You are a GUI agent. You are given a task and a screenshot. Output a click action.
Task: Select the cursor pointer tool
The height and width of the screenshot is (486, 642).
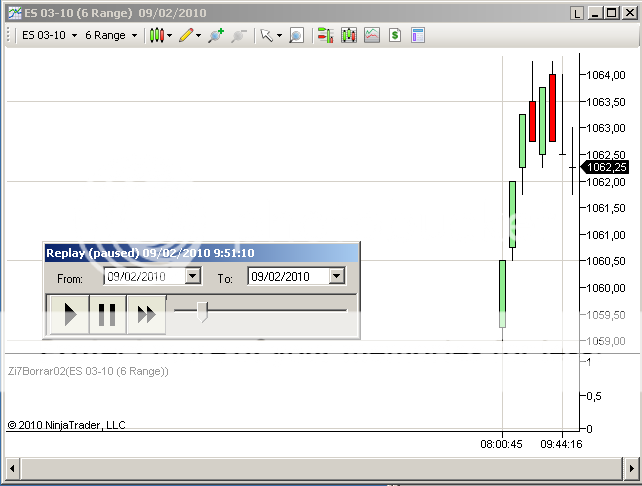[x=267, y=35]
